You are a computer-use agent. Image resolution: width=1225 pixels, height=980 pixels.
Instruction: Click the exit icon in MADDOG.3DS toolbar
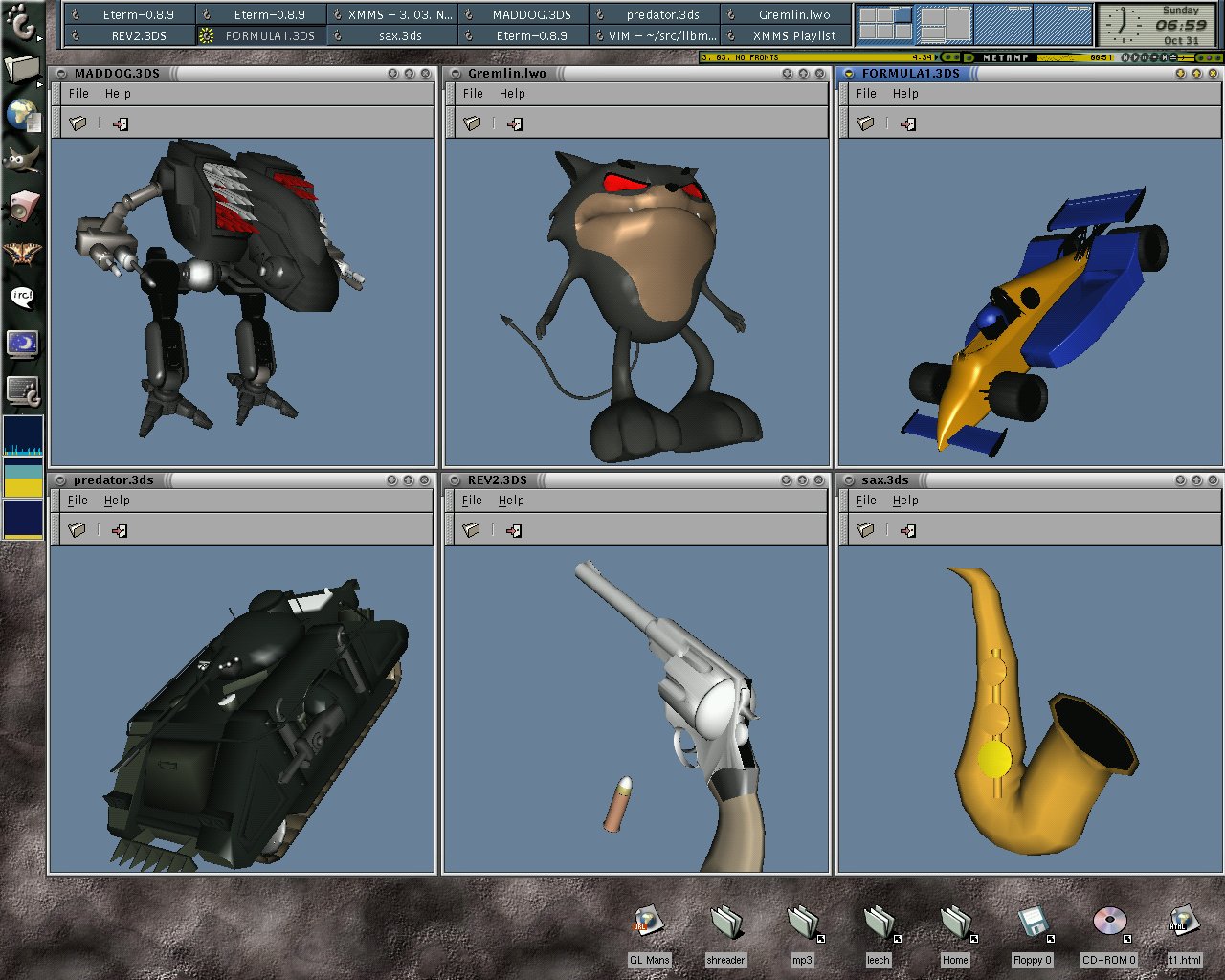[121, 123]
